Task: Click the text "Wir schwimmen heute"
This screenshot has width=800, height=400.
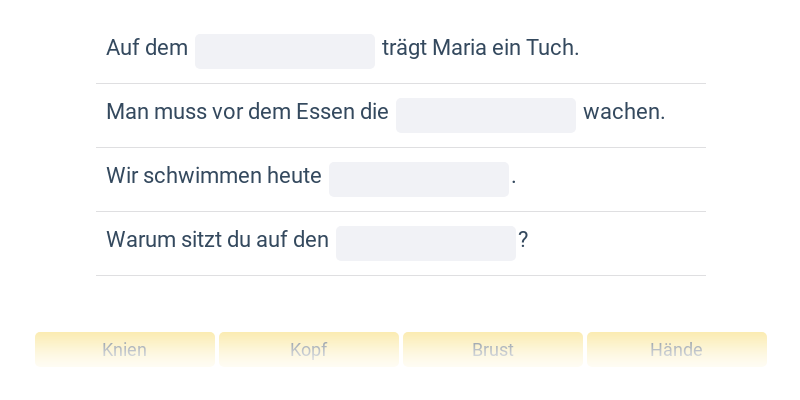Action: [x=214, y=176]
